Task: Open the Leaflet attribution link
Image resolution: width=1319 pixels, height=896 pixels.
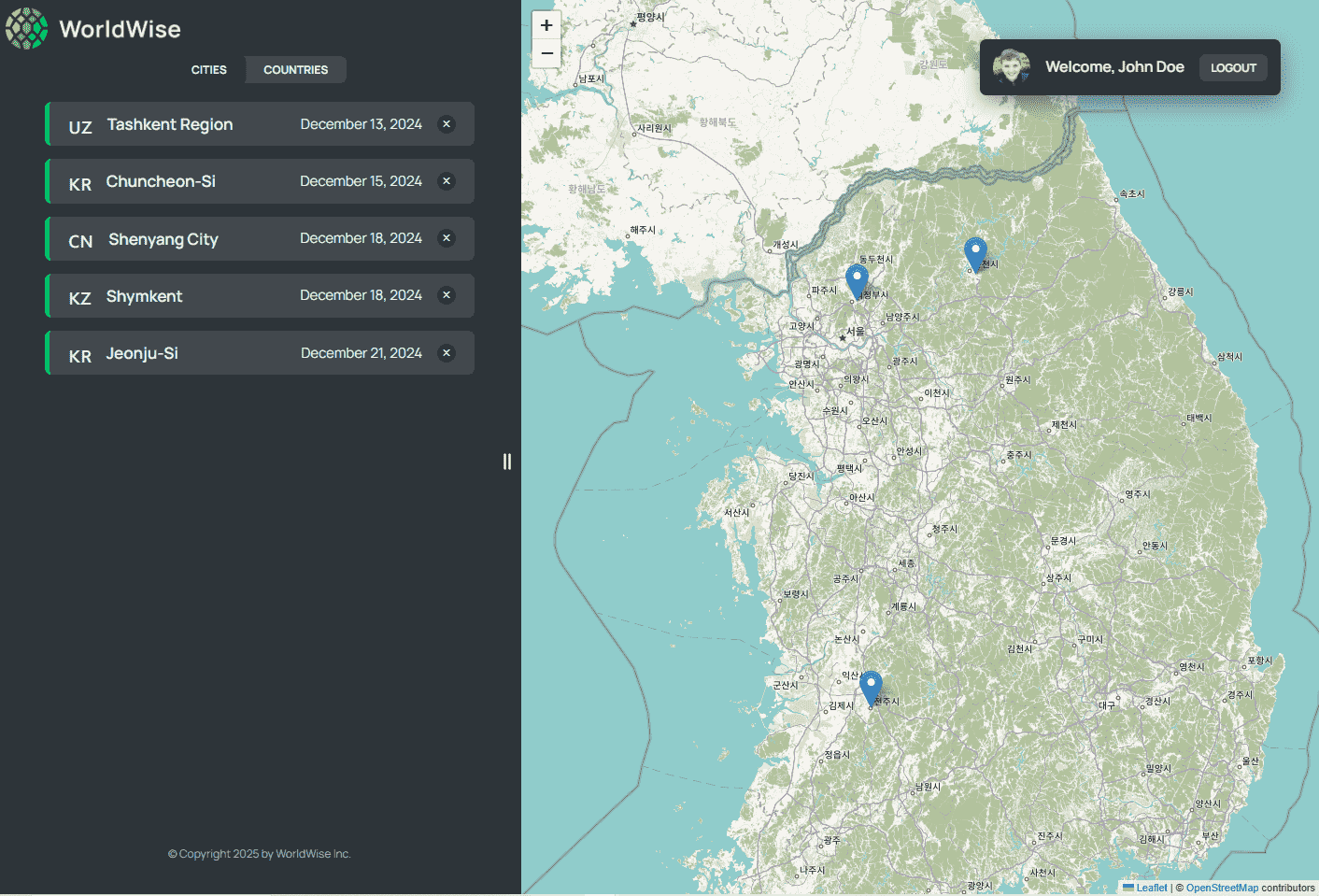Action: tap(1151, 888)
